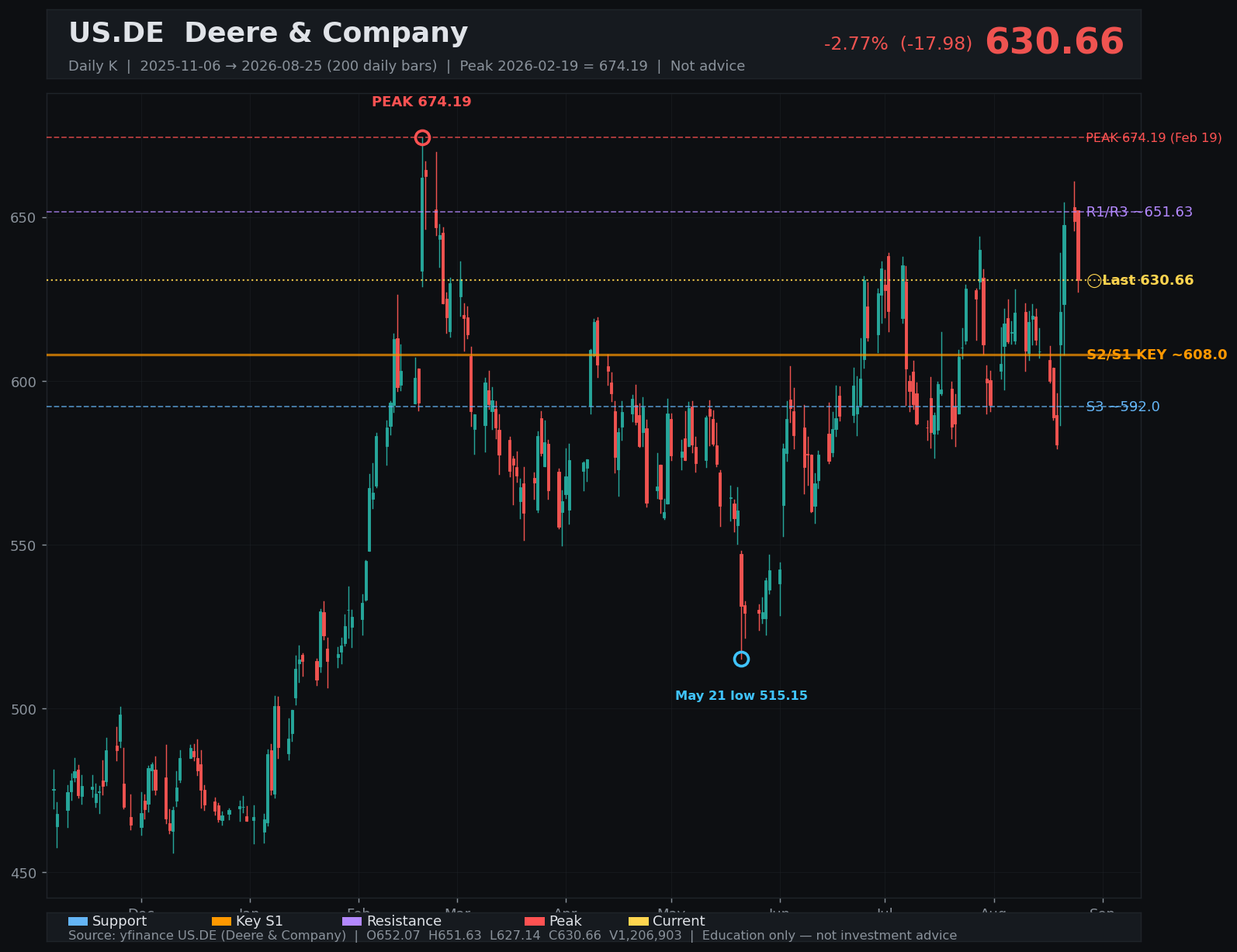Click the yellow Last price circle marker

coord(1094,281)
